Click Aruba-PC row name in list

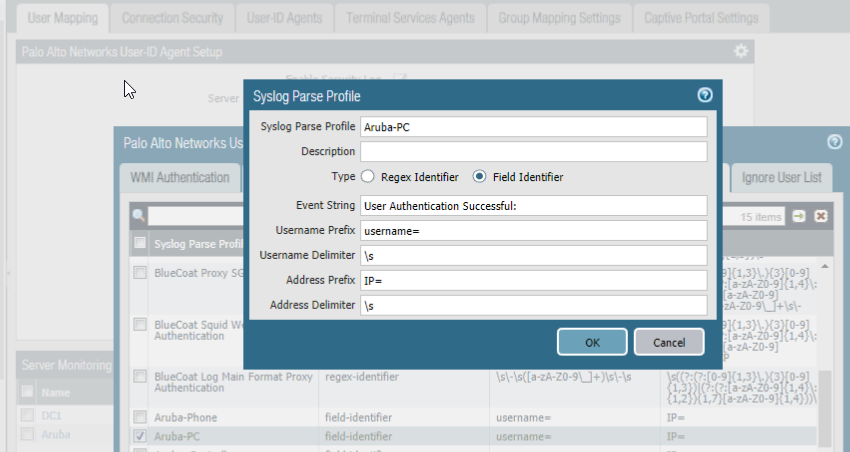coord(177,436)
